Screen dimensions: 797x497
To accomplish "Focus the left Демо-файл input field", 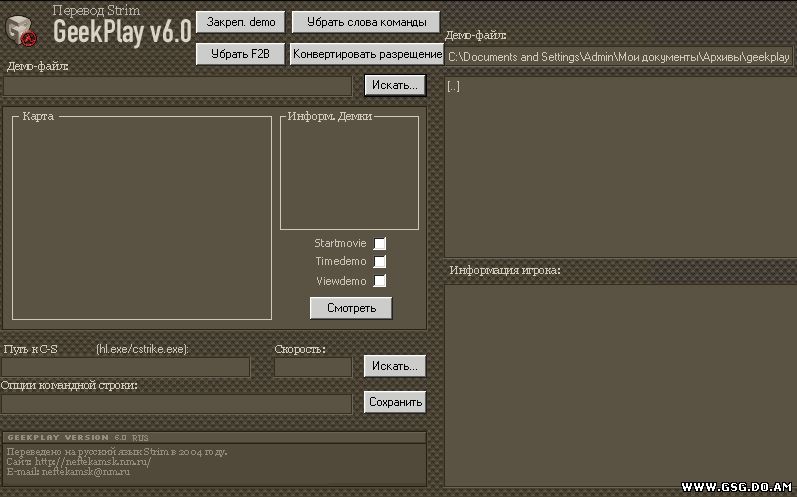I will pos(177,86).
